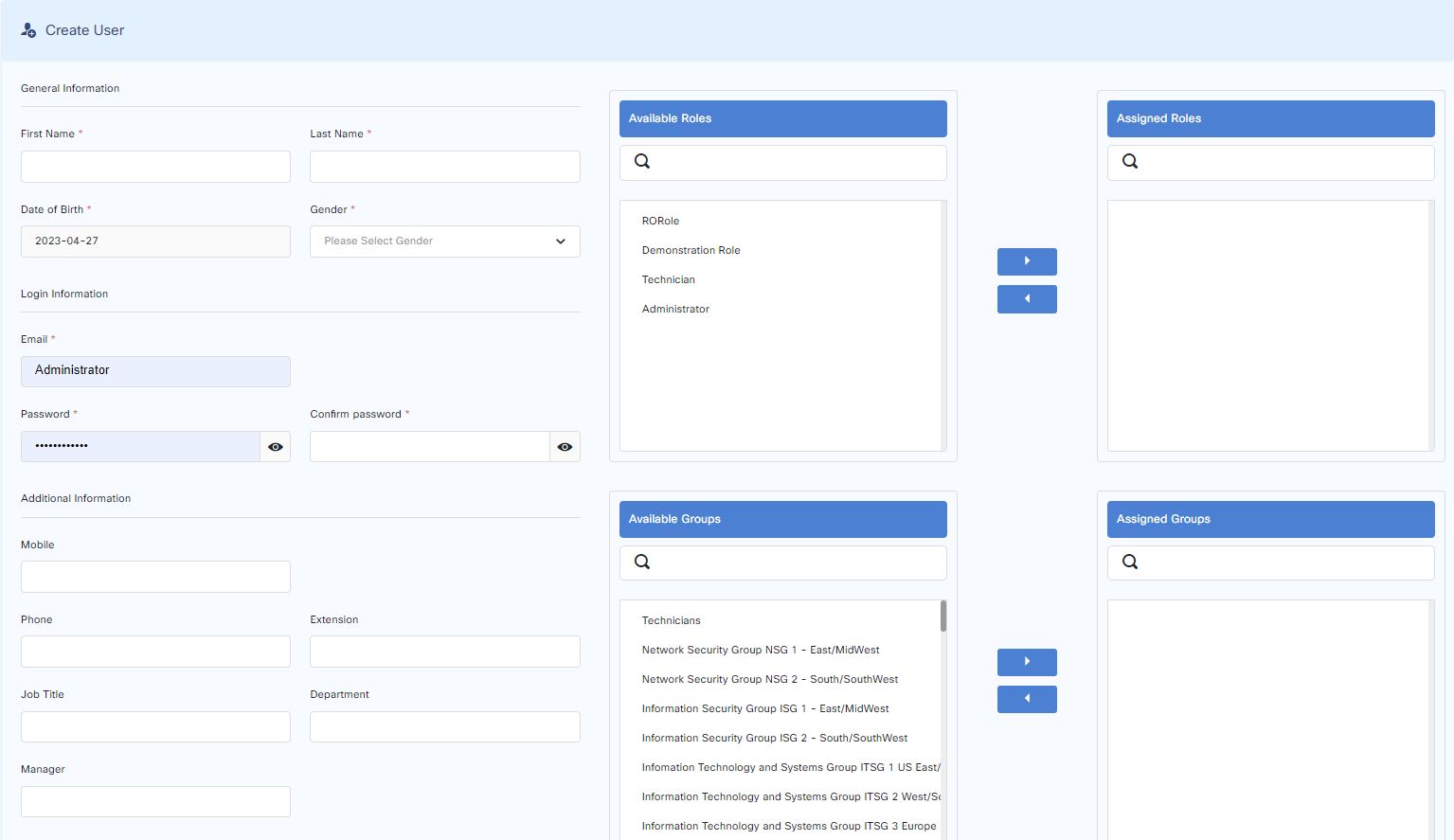Click the Email input field

(x=155, y=371)
